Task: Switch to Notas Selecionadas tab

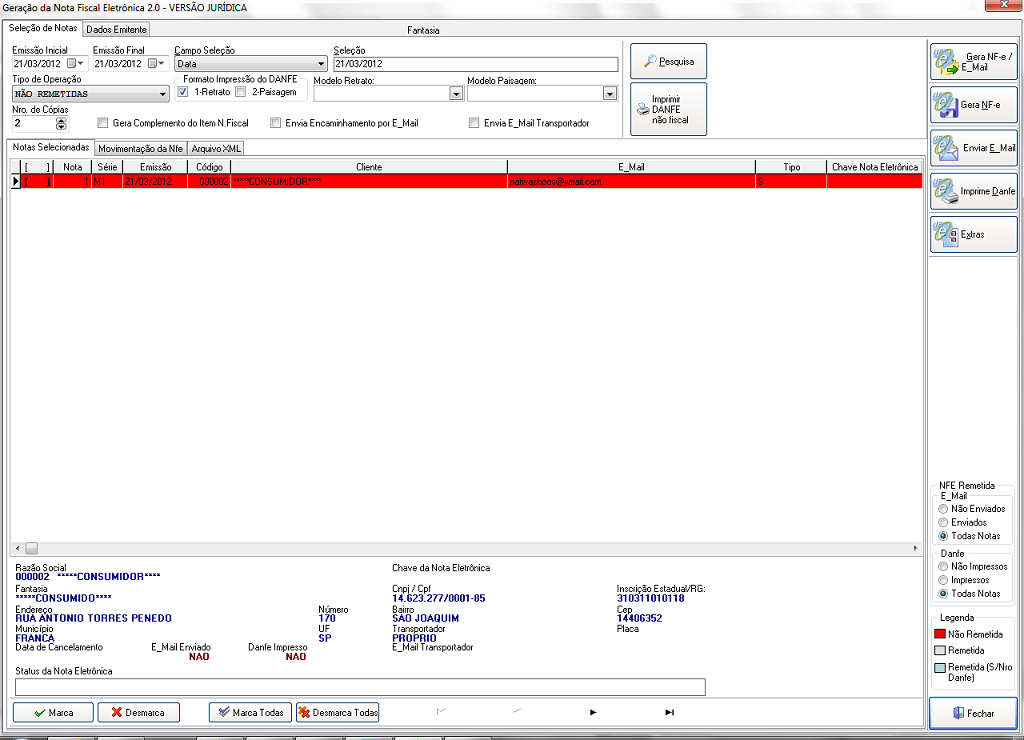Action: click(51, 148)
